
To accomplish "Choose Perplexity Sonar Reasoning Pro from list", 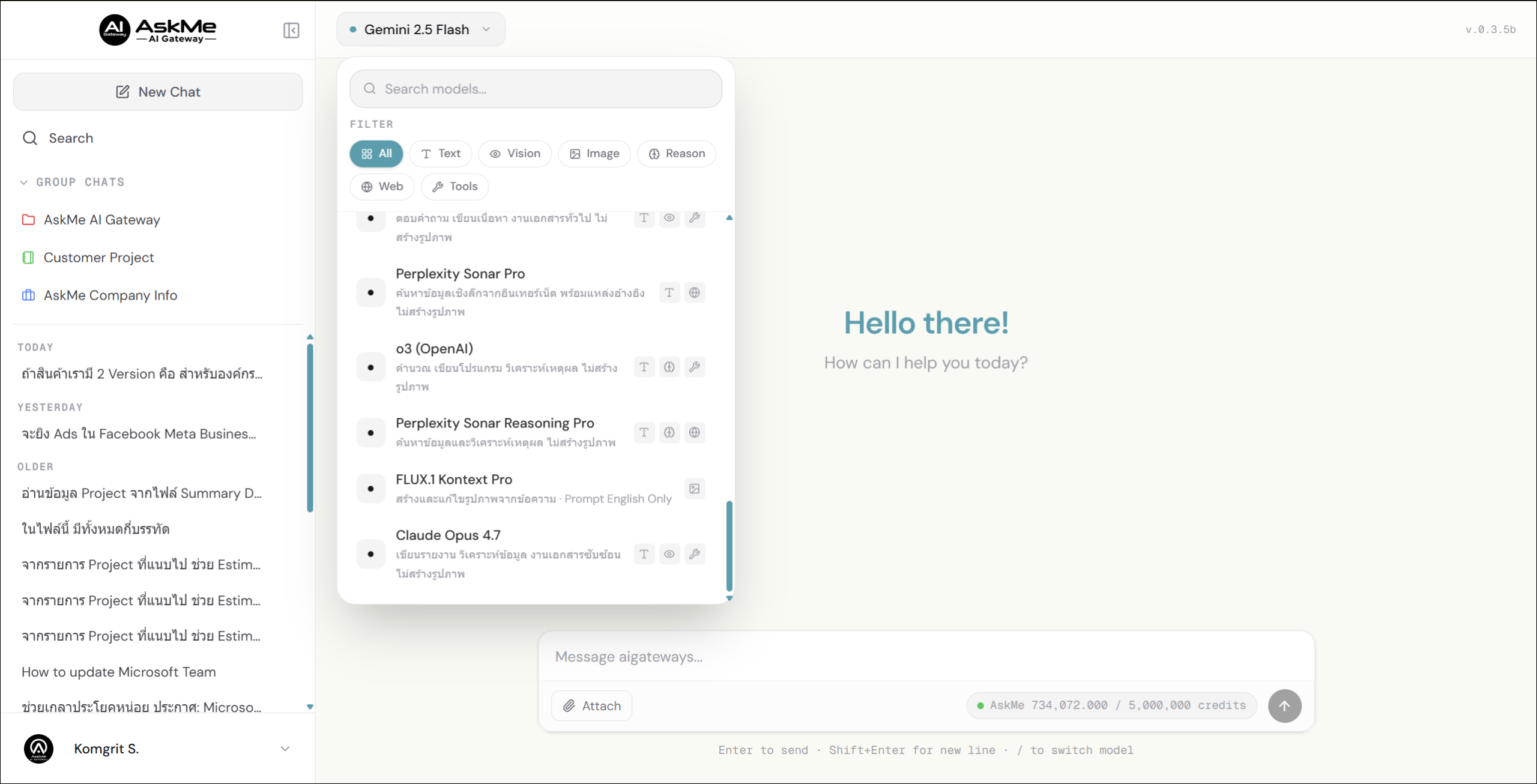I will [x=531, y=433].
